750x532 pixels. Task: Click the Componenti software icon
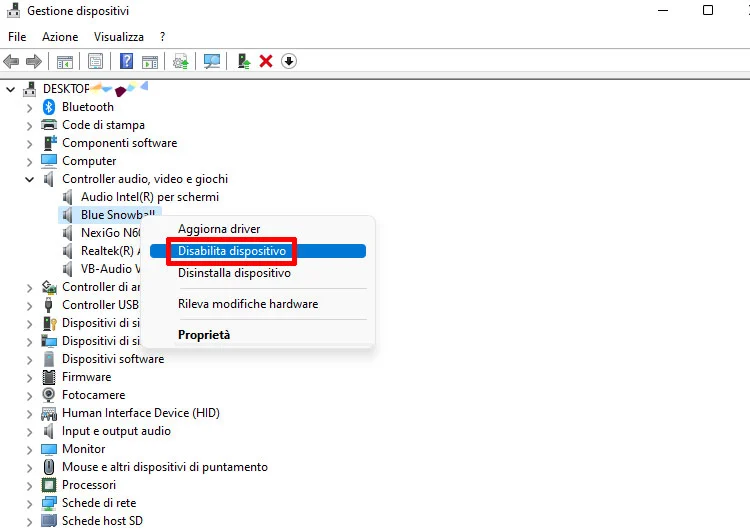[x=49, y=143]
